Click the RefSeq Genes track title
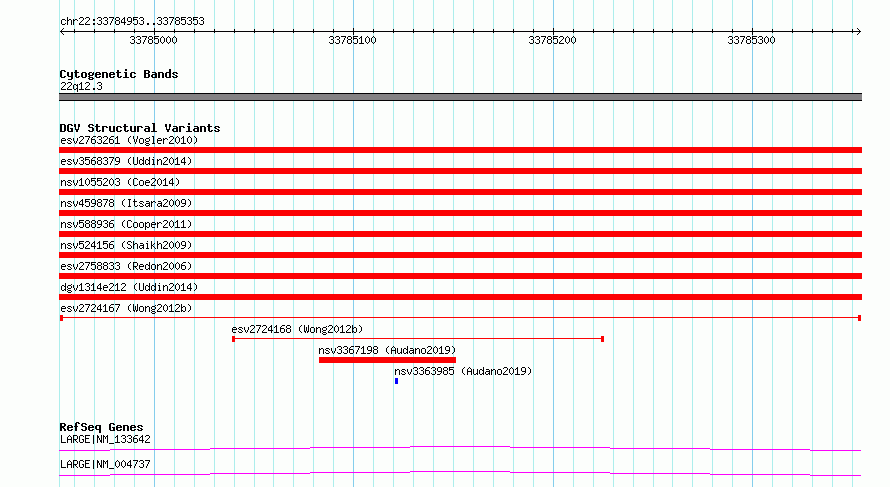Viewport: 890px width, 487px height. pyautogui.click(x=101, y=427)
